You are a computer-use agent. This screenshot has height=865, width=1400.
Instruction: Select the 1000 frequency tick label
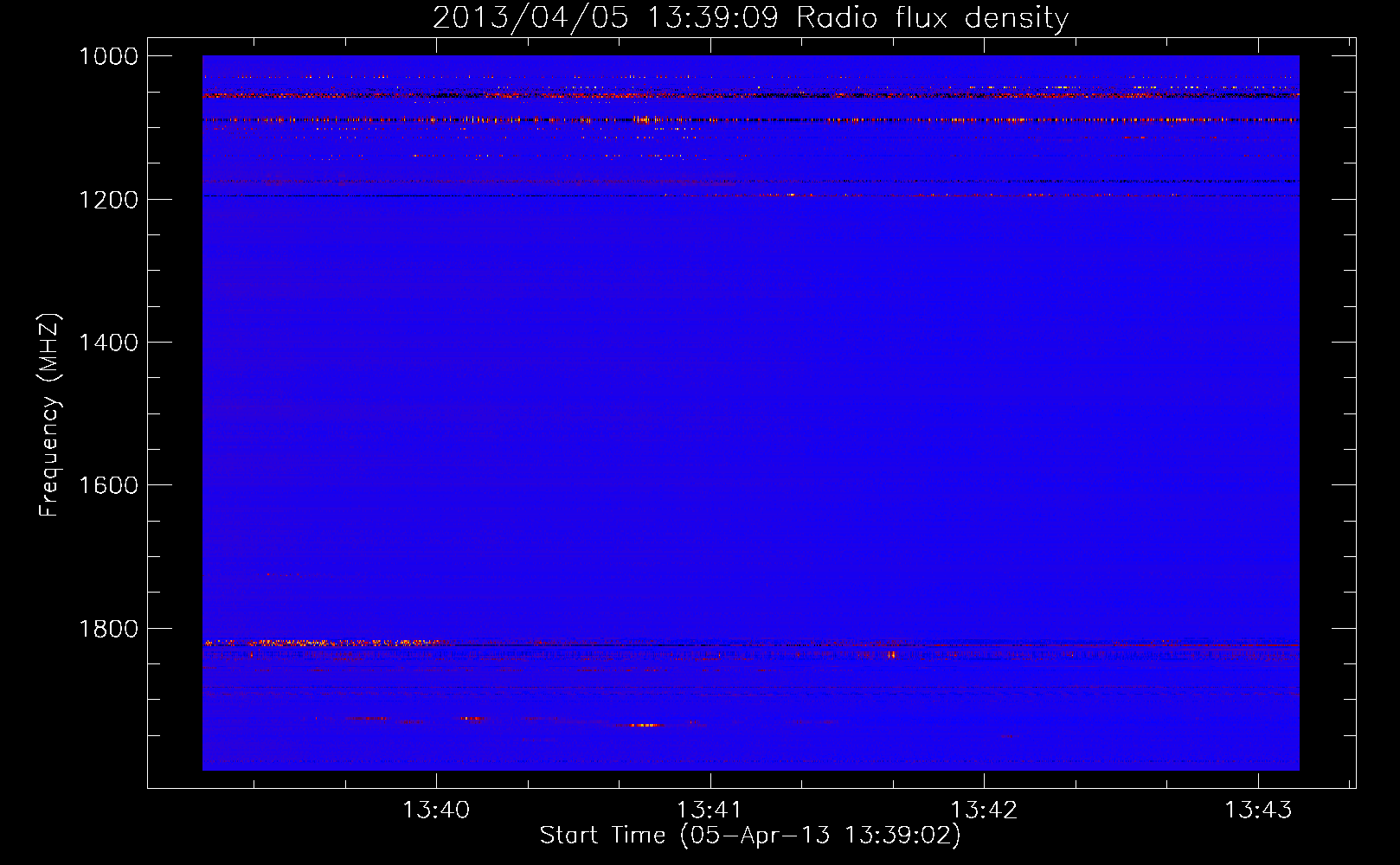click(x=108, y=56)
